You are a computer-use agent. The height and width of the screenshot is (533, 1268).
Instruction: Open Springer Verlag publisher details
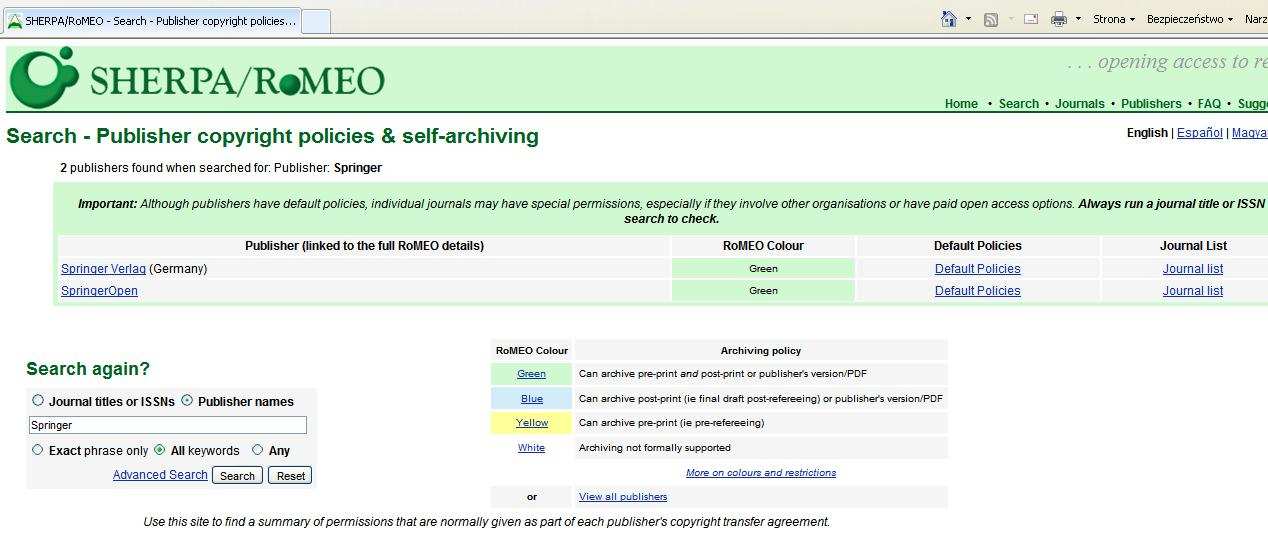103,269
